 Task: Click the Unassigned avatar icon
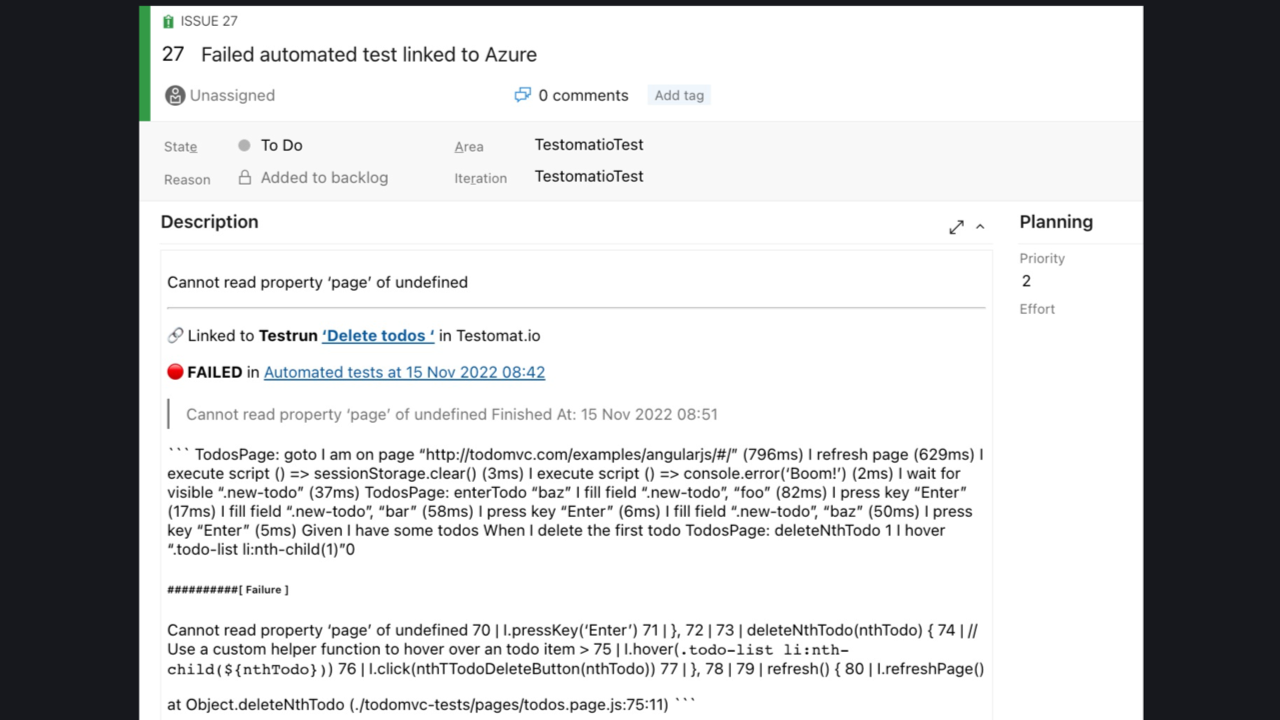(x=175, y=95)
